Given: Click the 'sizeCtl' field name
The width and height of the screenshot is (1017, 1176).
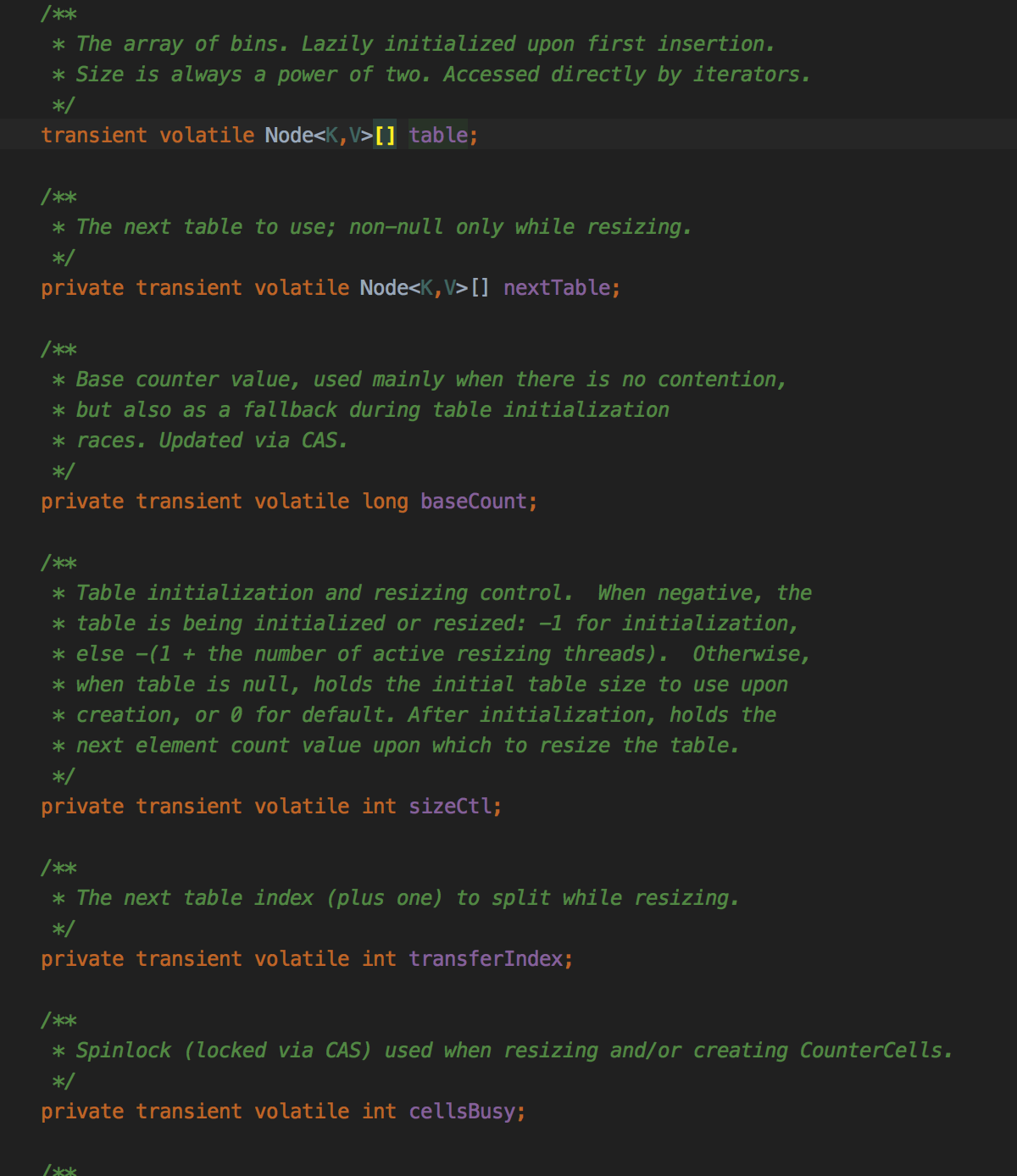Looking at the screenshot, I should pyautogui.click(x=449, y=807).
